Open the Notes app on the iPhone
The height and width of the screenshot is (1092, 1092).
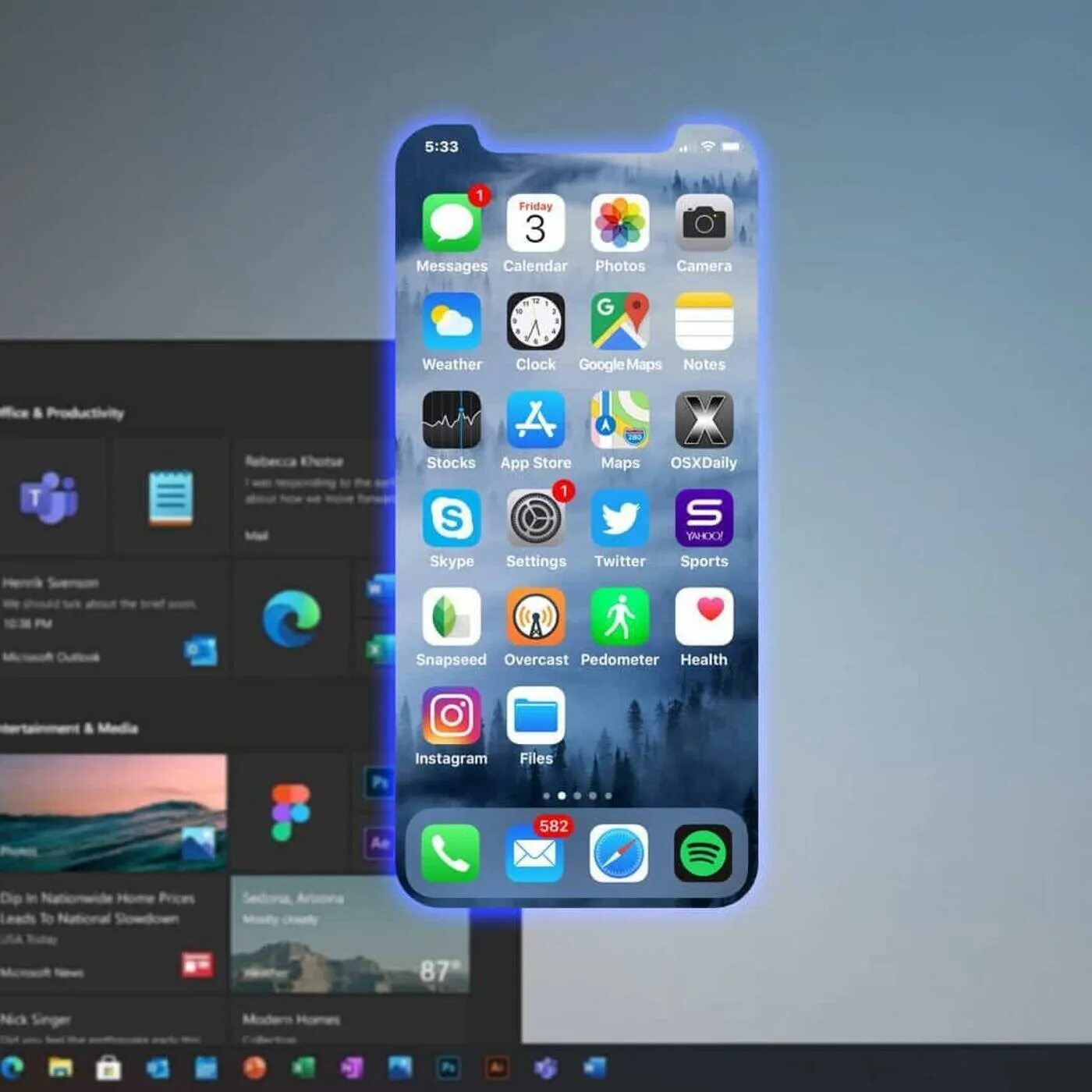(x=704, y=321)
